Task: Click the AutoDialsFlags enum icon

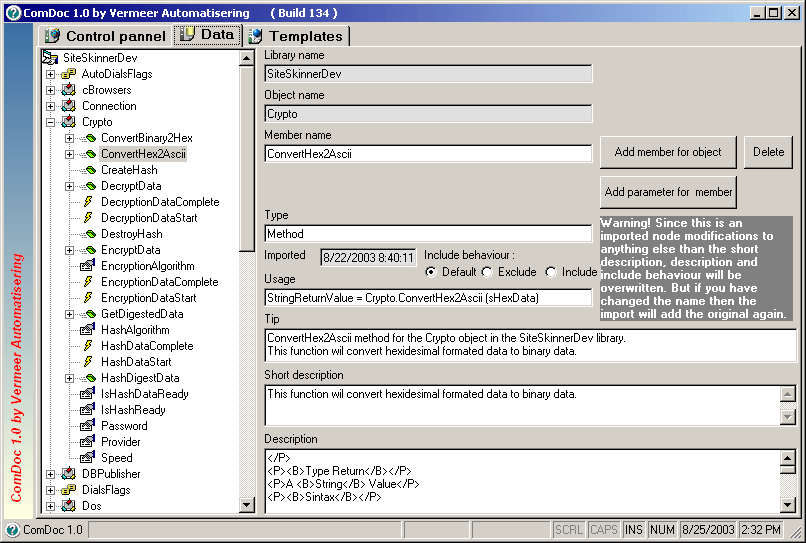Action: click(x=68, y=74)
